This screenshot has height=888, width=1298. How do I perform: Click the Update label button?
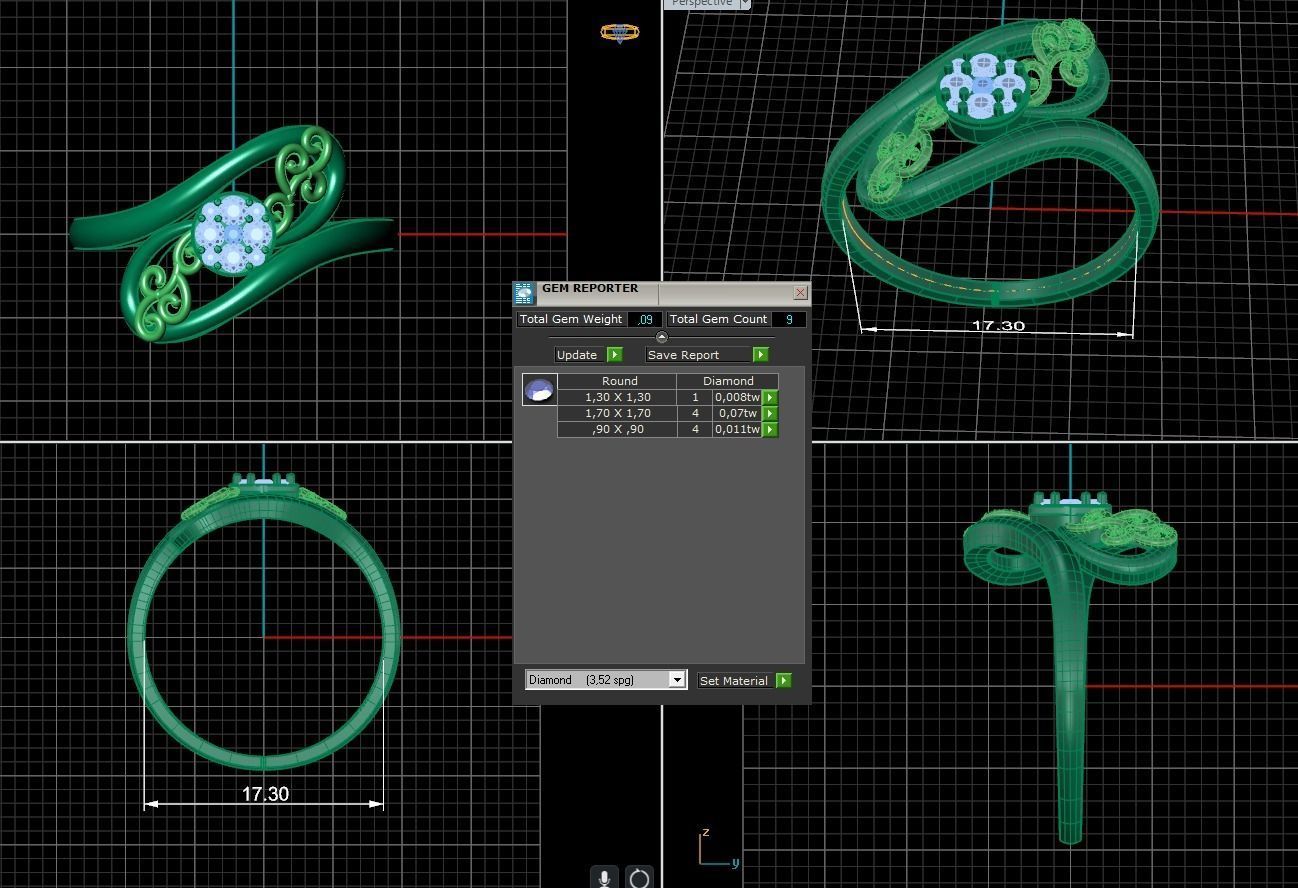tap(581, 355)
